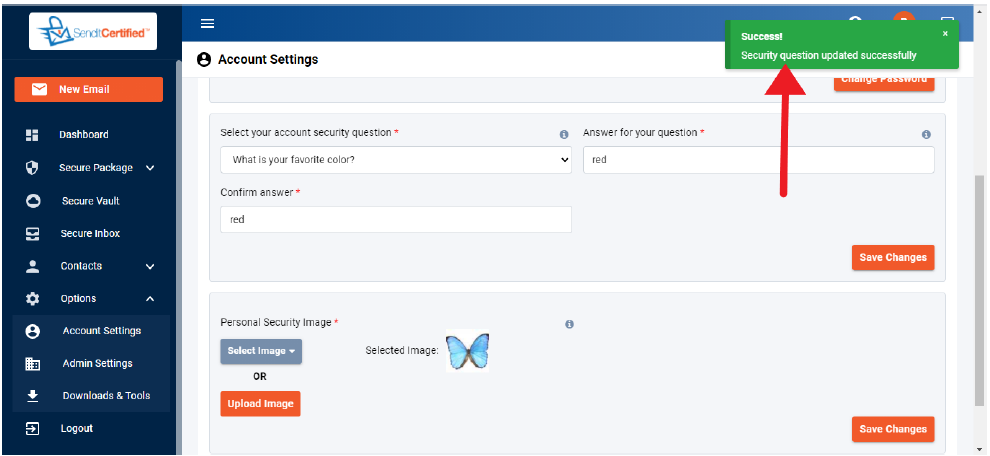The width and height of the screenshot is (990, 456).
Task: Click the Dashboard grid icon
Action: [32, 135]
